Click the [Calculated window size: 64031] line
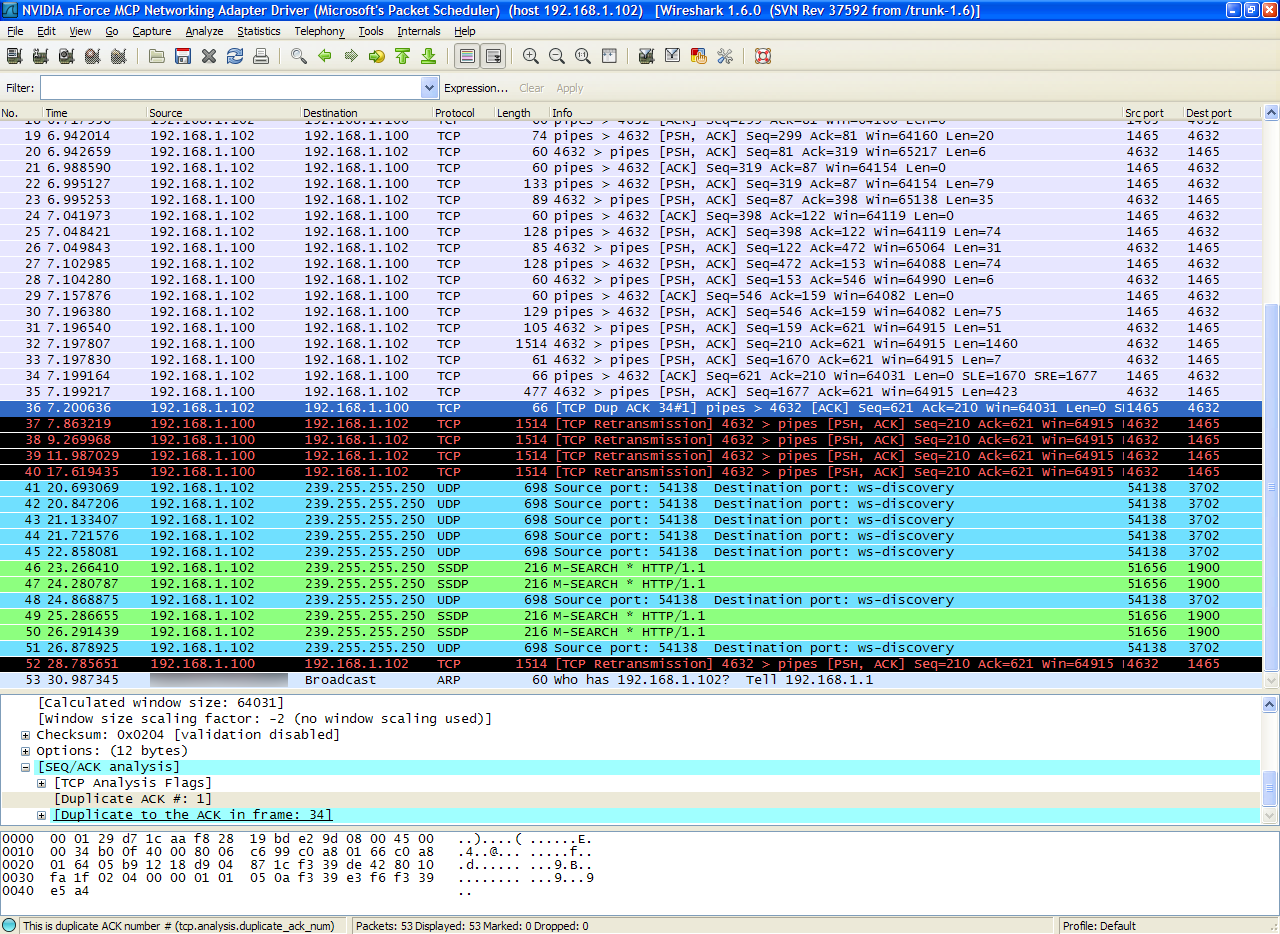Viewport: 1280px width, 934px height. click(x=160, y=703)
